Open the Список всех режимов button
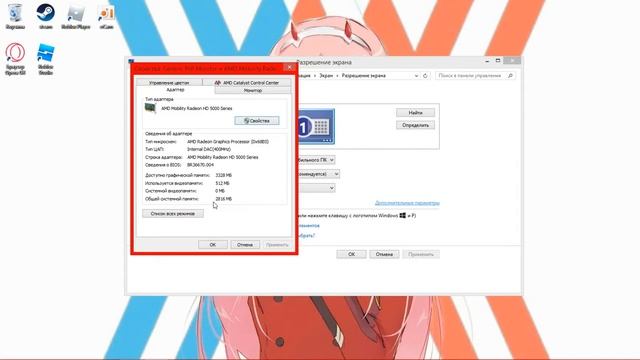 pos(173,213)
